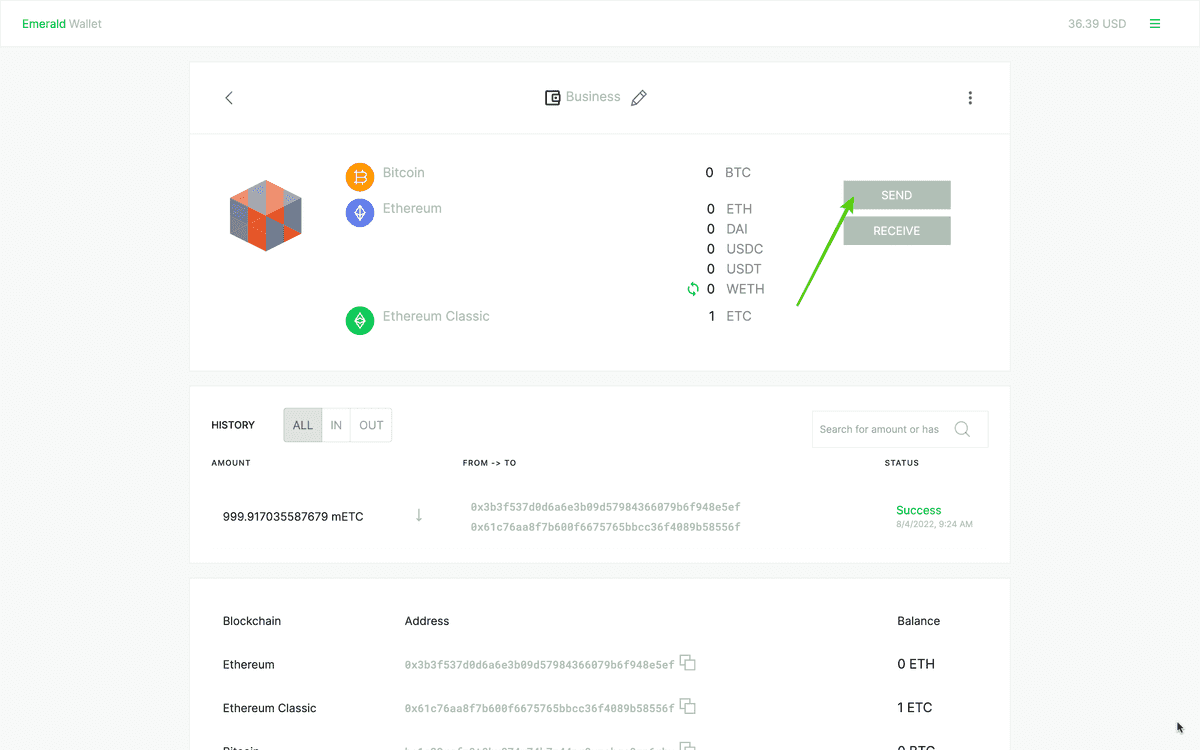Click the wallet cube avatar image

pos(265,215)
